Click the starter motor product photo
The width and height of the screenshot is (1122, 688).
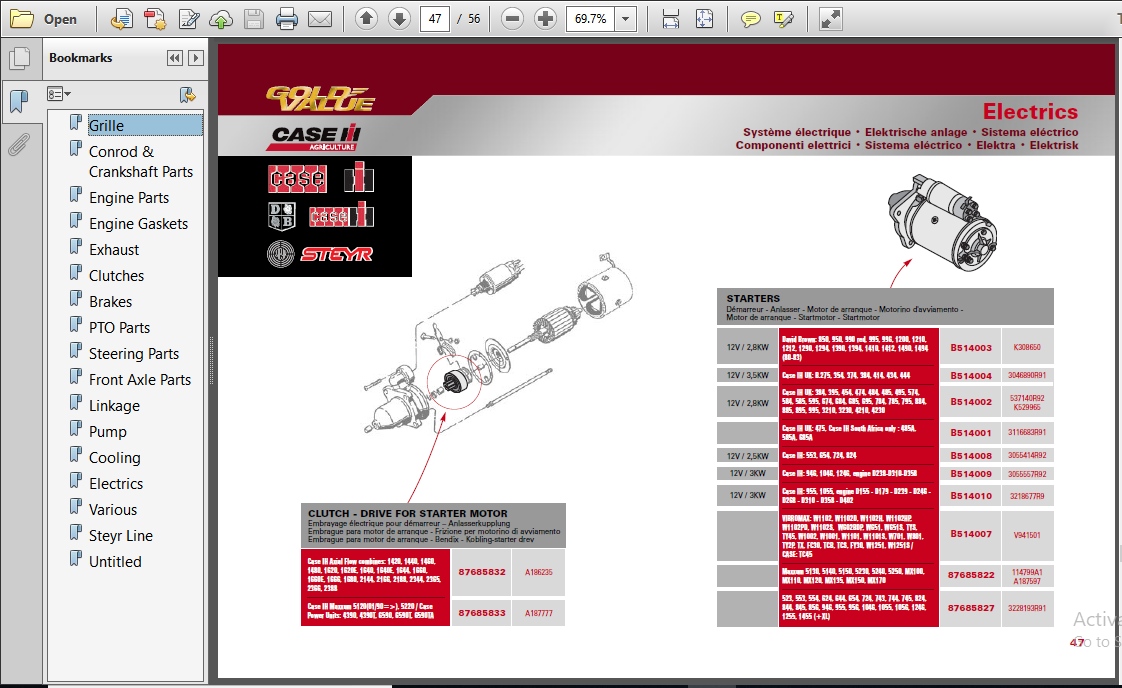pos(941,222)
